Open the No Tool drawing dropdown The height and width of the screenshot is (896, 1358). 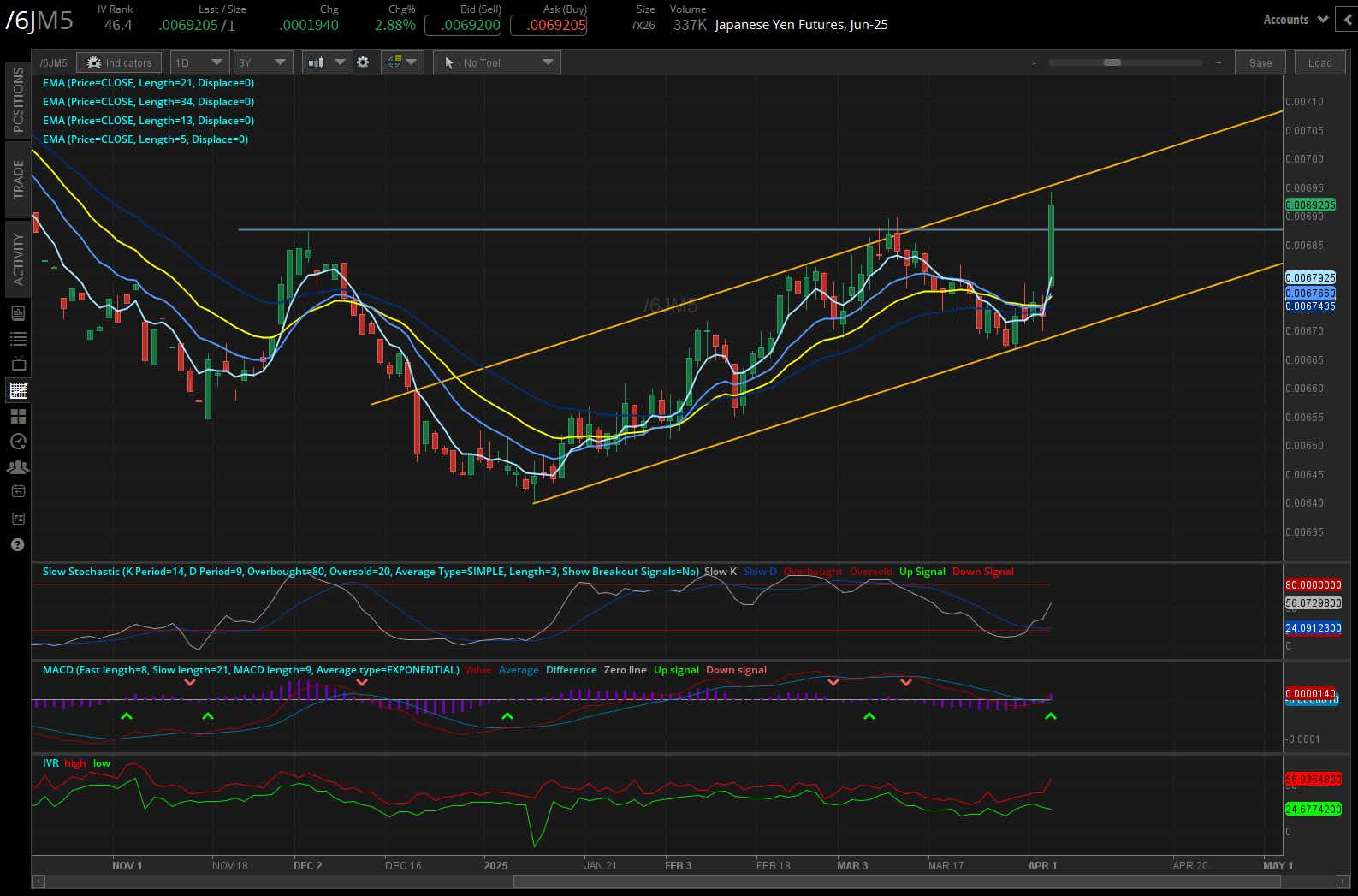point(497,62)
